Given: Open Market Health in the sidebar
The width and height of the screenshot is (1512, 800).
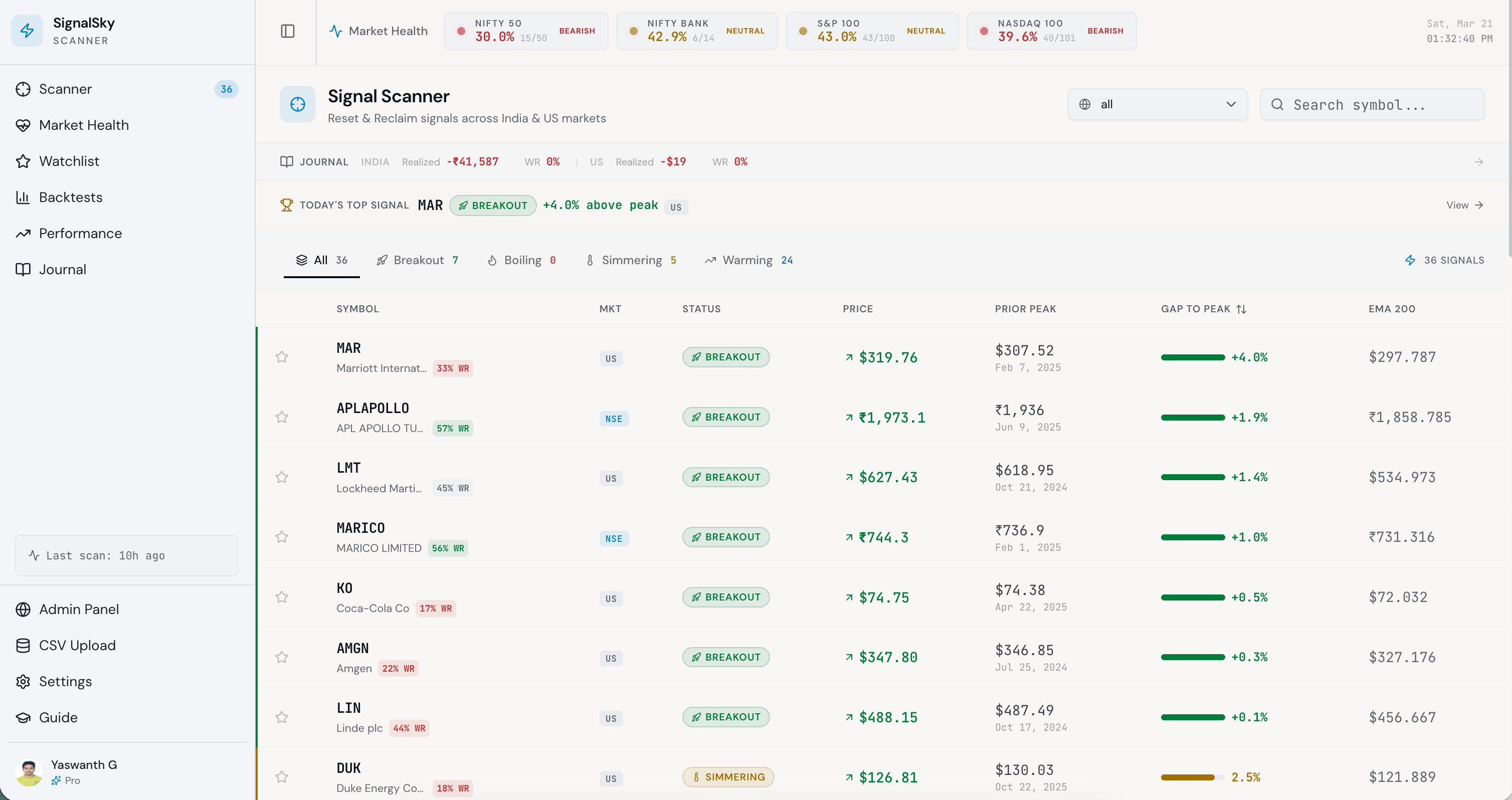Looking at the screenshot, I should point(127,125).
